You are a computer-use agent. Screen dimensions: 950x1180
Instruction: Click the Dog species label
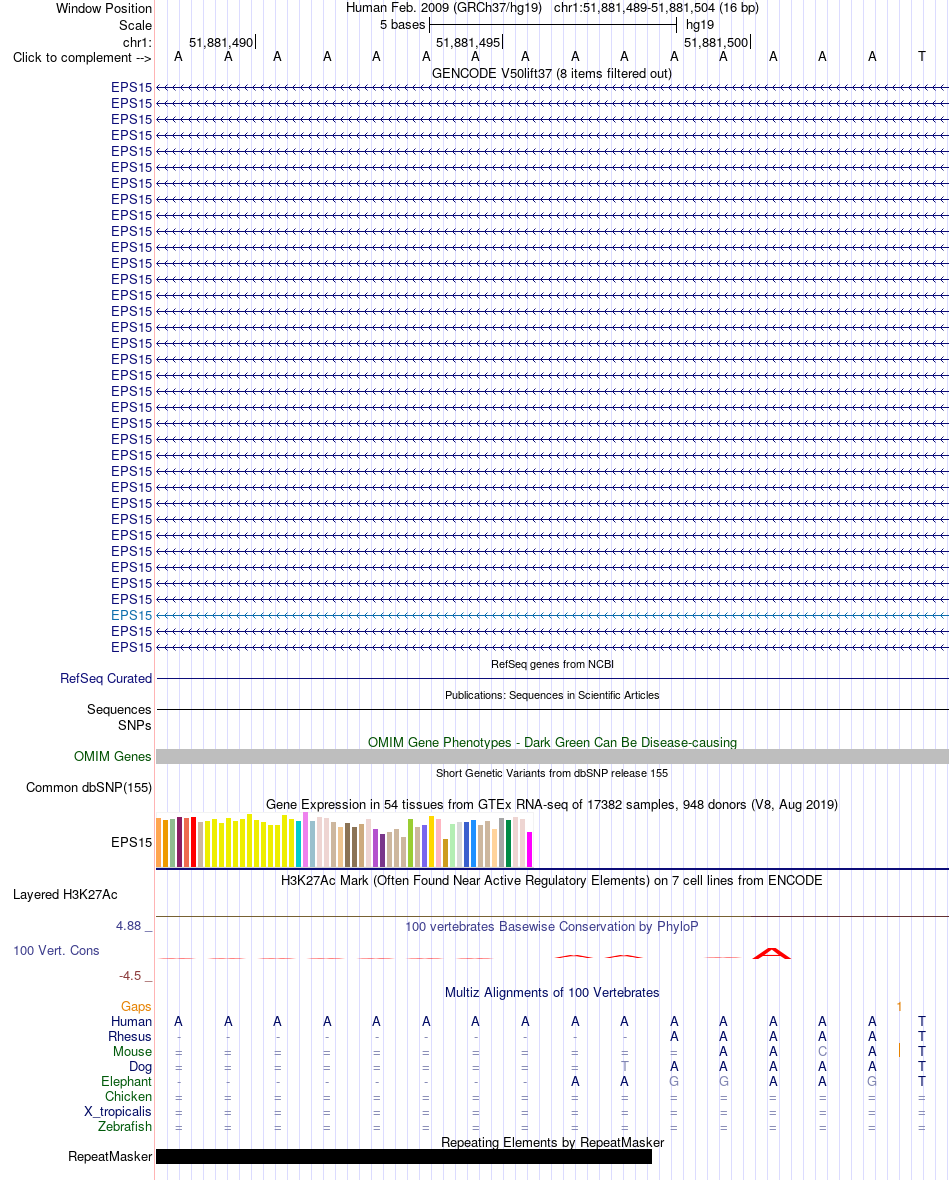tap(140, 1066)
